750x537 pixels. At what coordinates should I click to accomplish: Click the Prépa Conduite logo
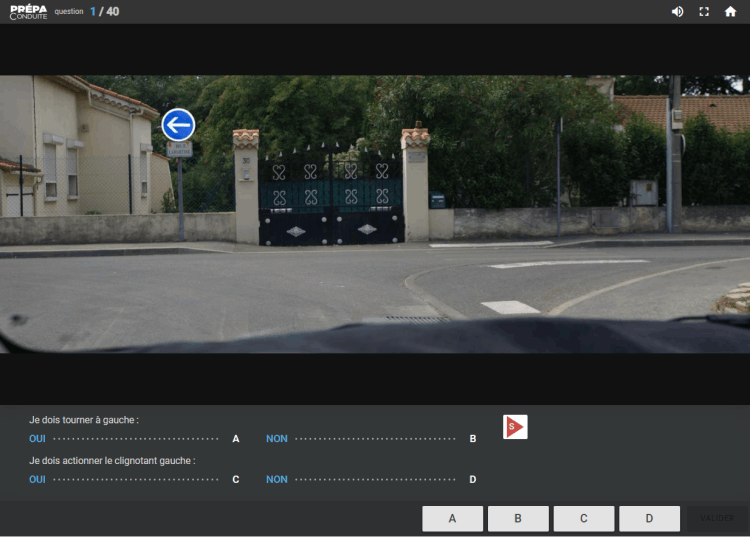28,12
